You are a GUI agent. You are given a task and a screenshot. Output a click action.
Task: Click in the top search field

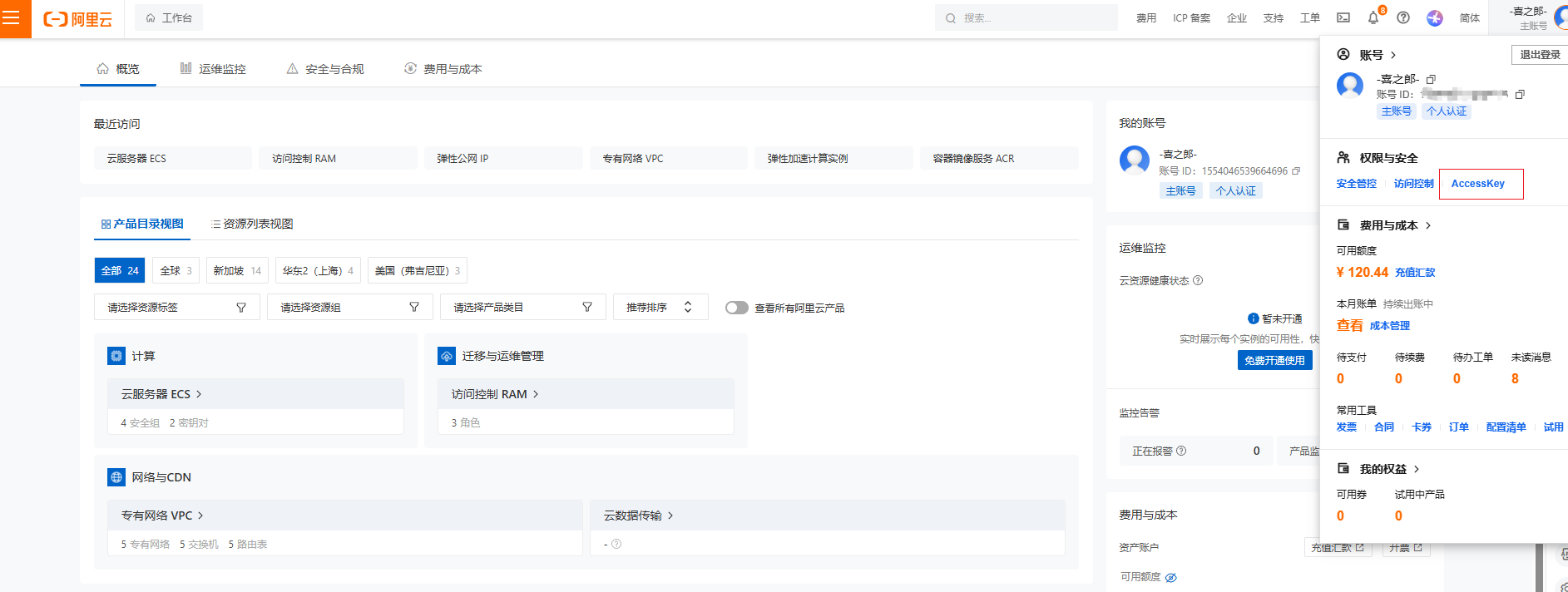click(x=1026, y=17)
